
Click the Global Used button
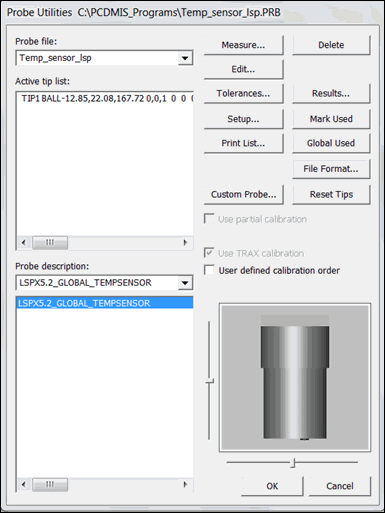331,143
